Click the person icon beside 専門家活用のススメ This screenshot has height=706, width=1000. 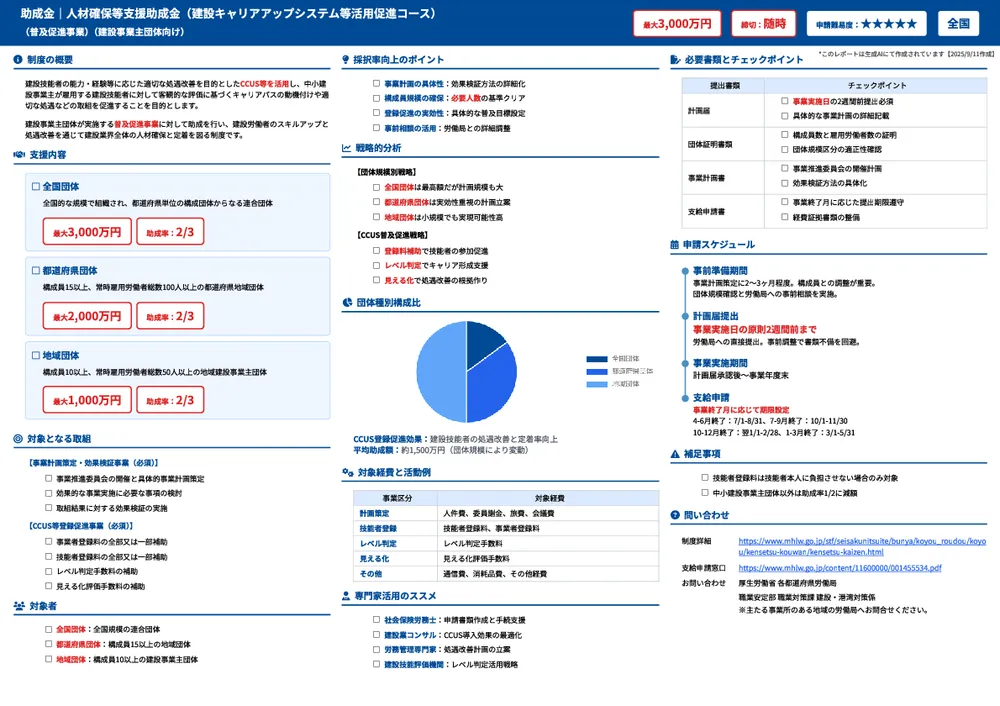[x=345, y=594]
